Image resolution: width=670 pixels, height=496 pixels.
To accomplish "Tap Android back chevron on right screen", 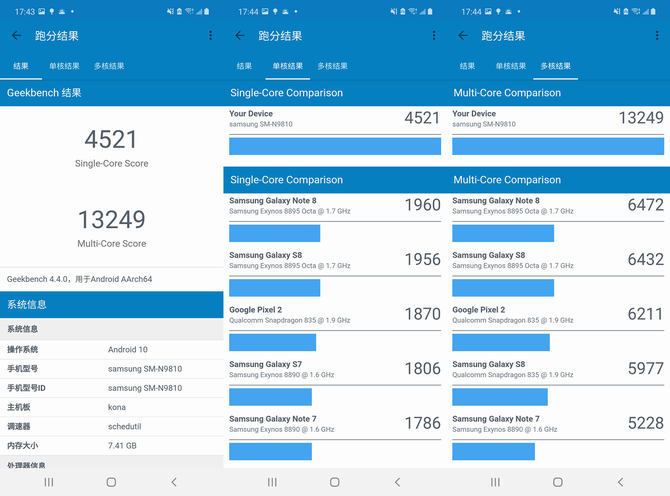I will tap(620, 482).
